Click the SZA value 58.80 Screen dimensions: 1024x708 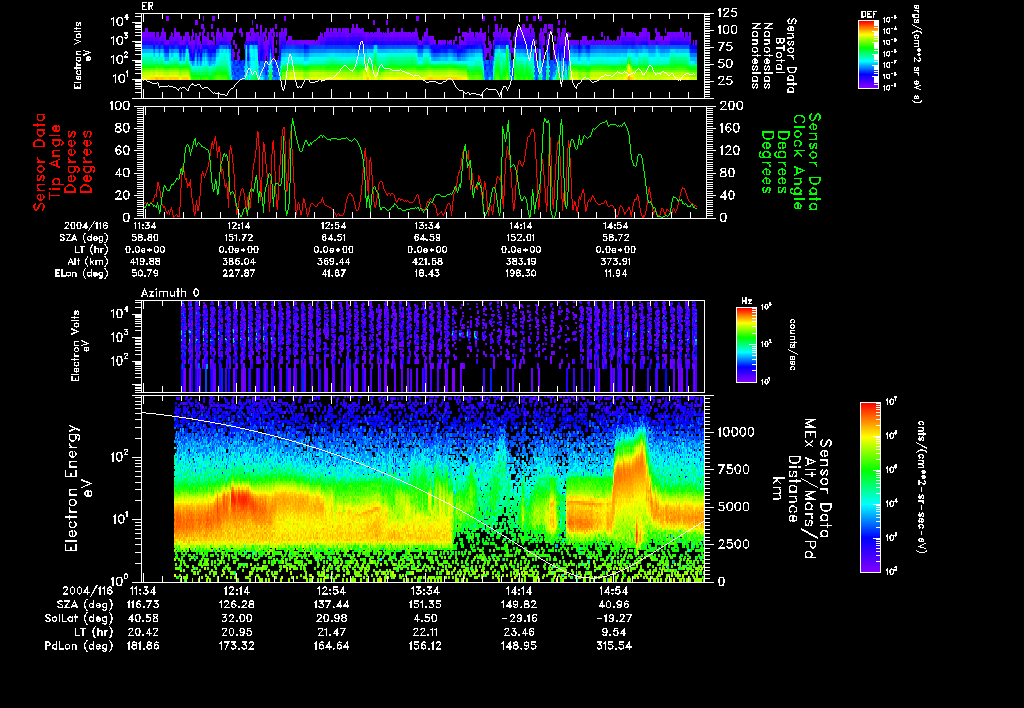145,238
